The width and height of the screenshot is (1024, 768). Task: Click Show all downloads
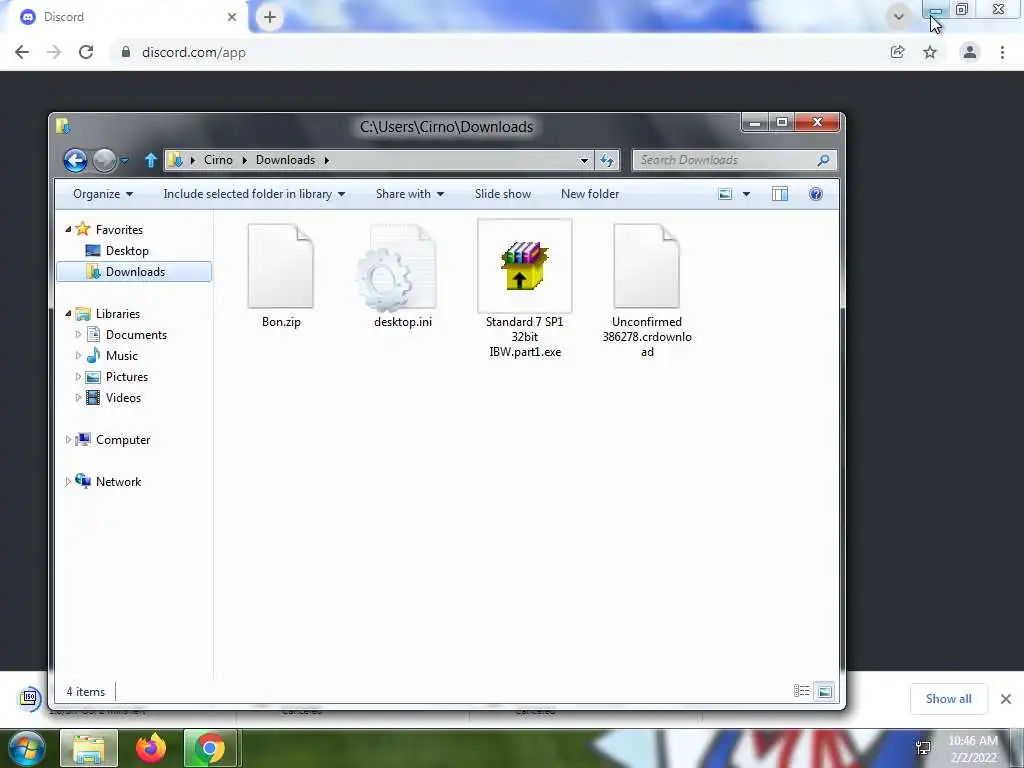click(x=948, y=699)
